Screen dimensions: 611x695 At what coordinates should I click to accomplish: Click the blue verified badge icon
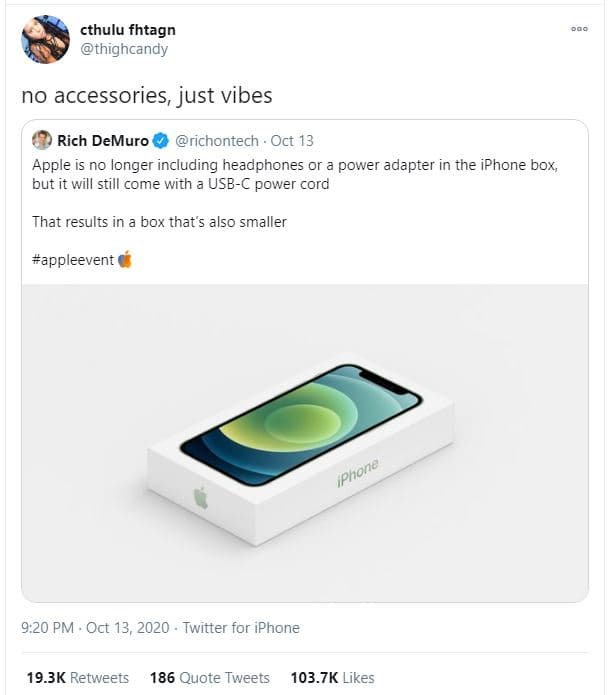pyautogui.click(x=159, y=141)
